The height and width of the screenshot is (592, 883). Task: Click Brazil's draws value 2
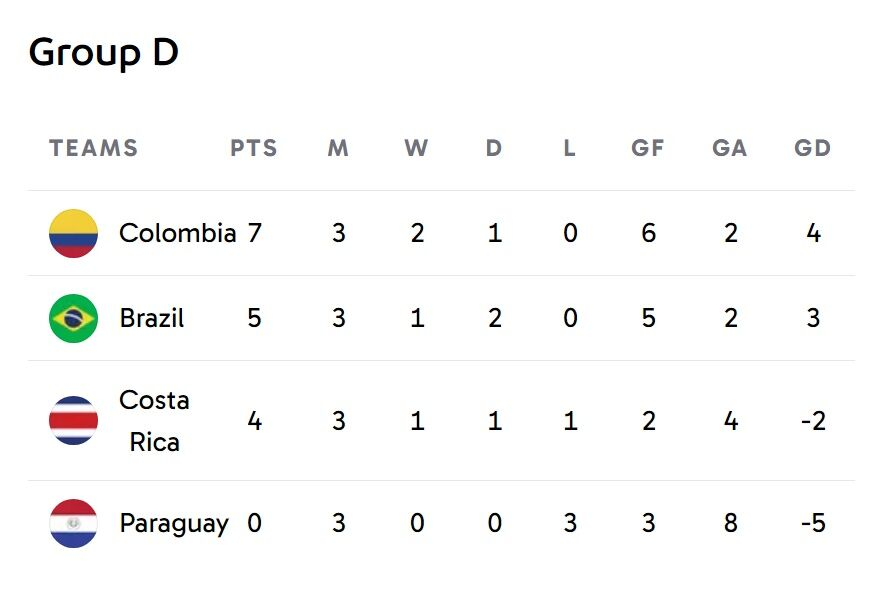coord(494,318)
